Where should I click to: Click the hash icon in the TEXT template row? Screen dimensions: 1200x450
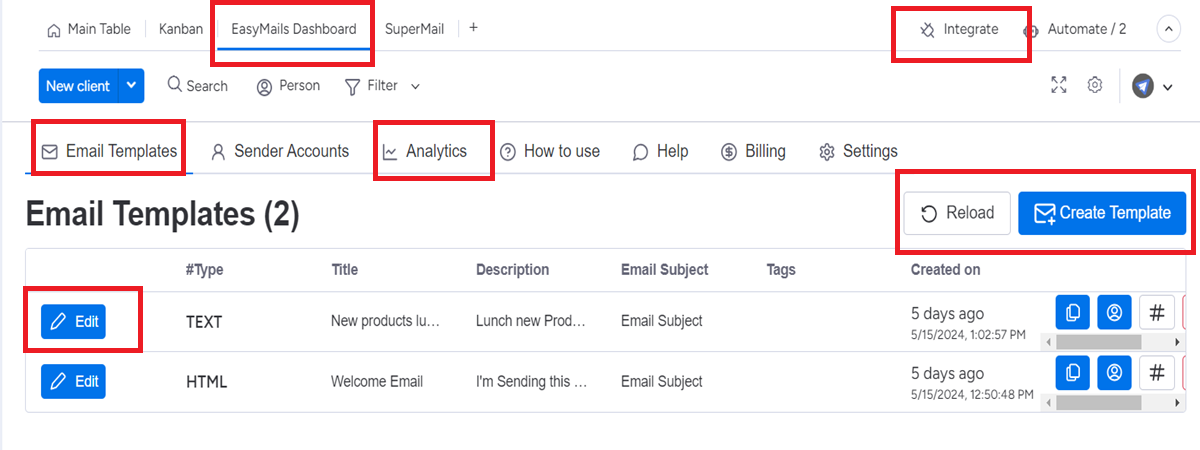pos(1156,312)
